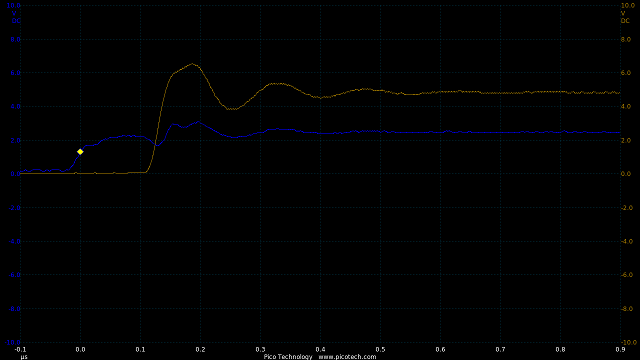Click the blue 2.0 voltage label
The image size is (640, 360).
(x=16, y=140)
